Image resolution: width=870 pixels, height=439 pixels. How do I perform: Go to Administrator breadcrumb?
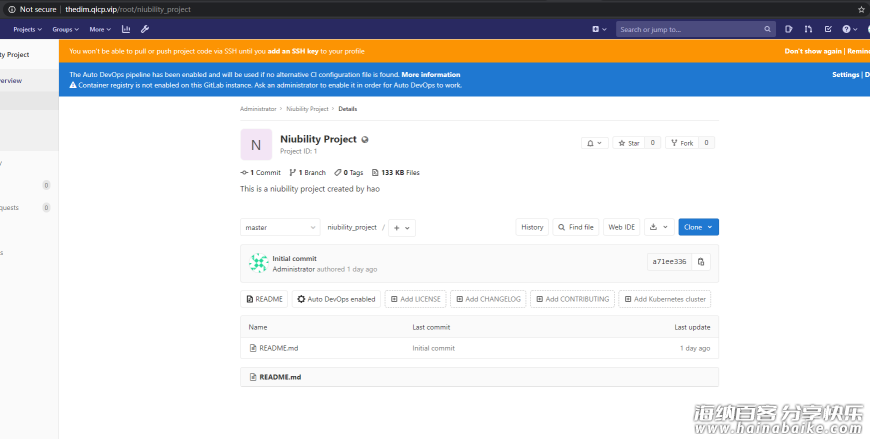(258, 109)
